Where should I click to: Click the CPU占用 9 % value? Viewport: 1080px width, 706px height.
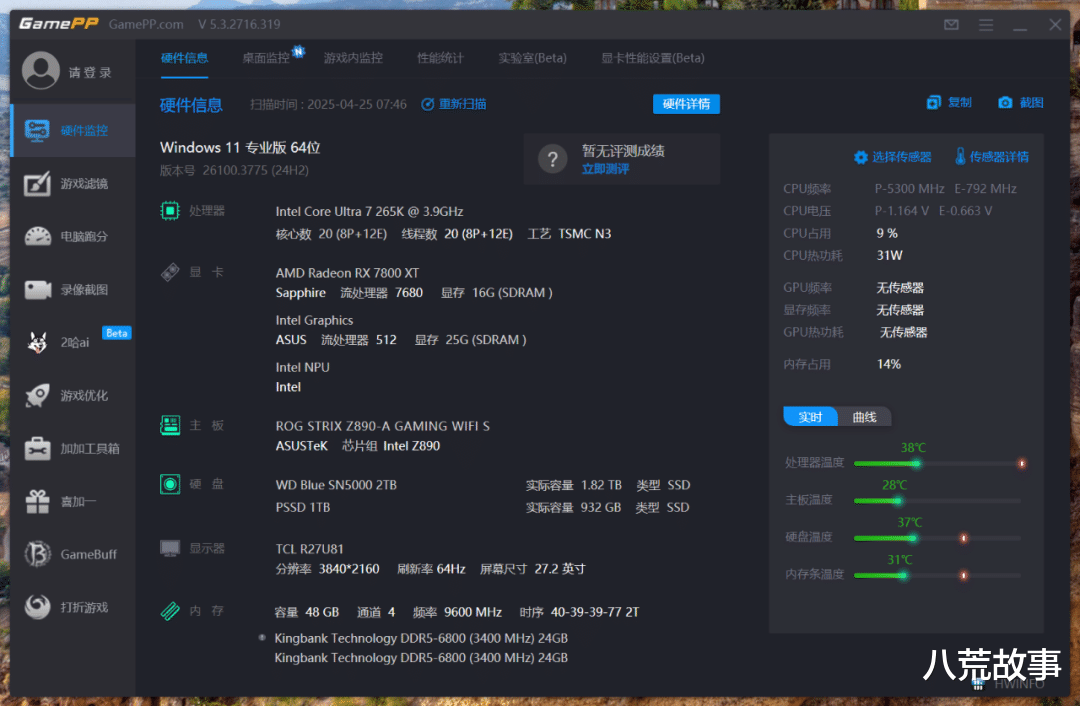(x=887, y=233)
